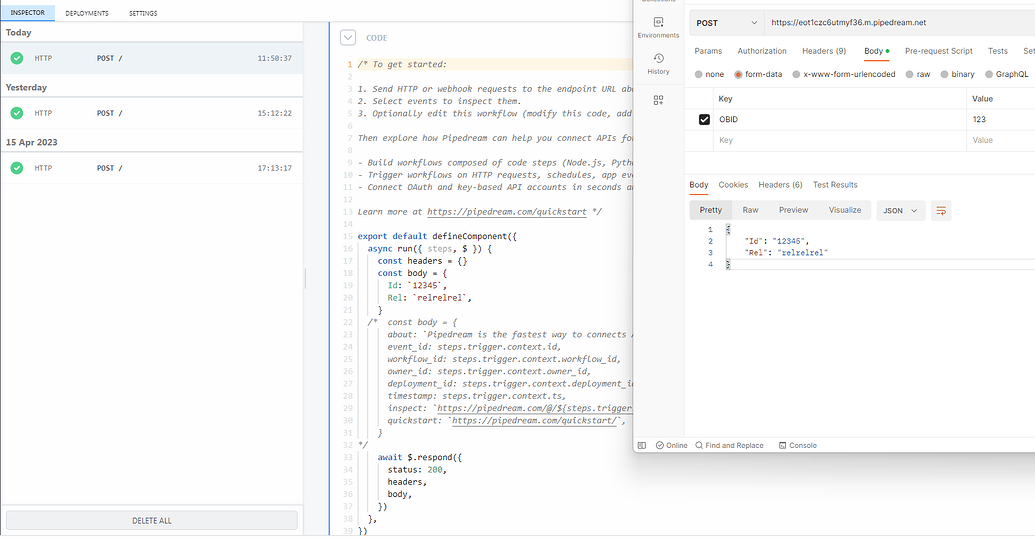Uncheck the OBID key checkbox
The width and height of the screenshot is (1035, 538).
click(704, 119)
